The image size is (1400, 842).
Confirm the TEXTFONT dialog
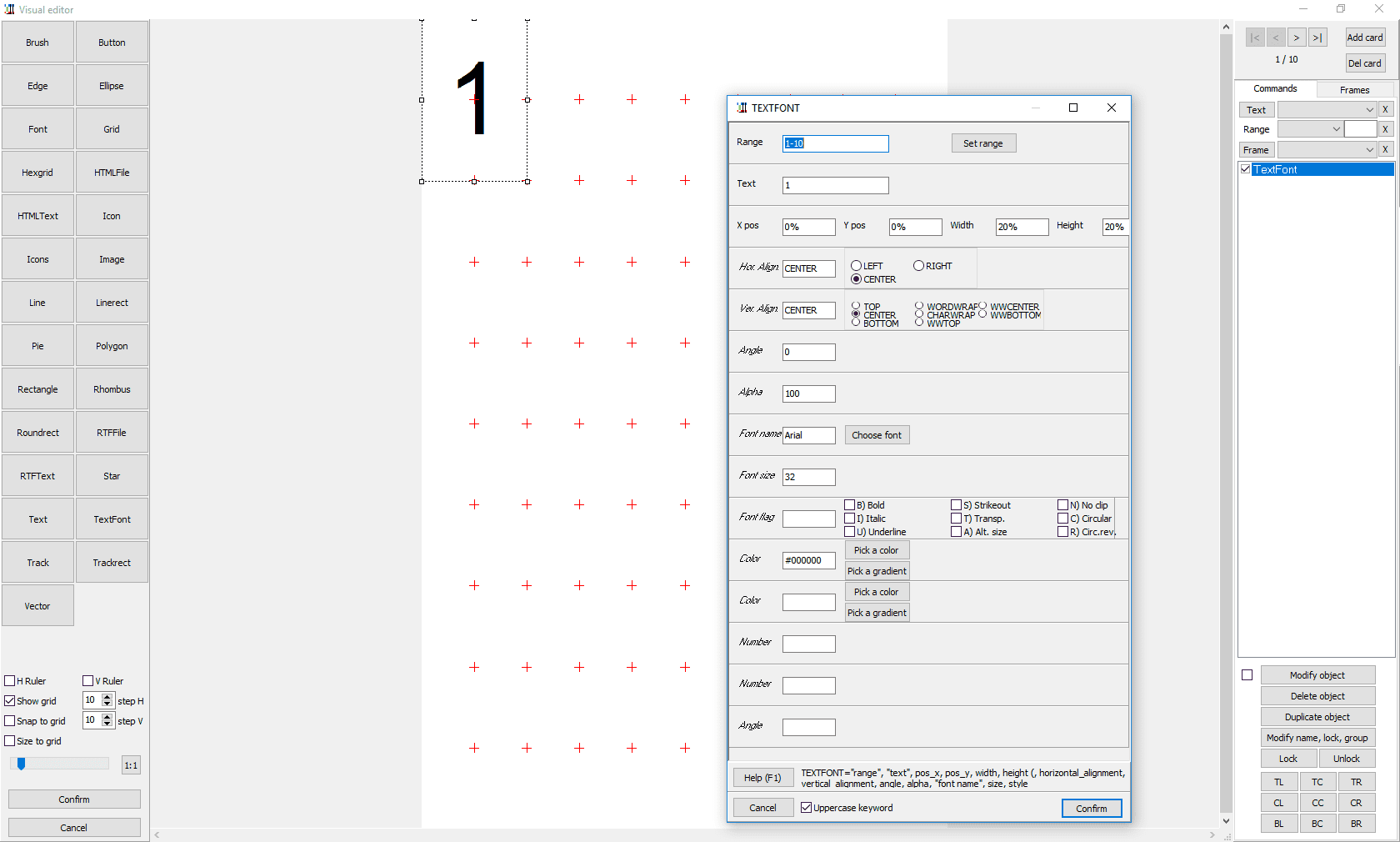(1092, 809)
